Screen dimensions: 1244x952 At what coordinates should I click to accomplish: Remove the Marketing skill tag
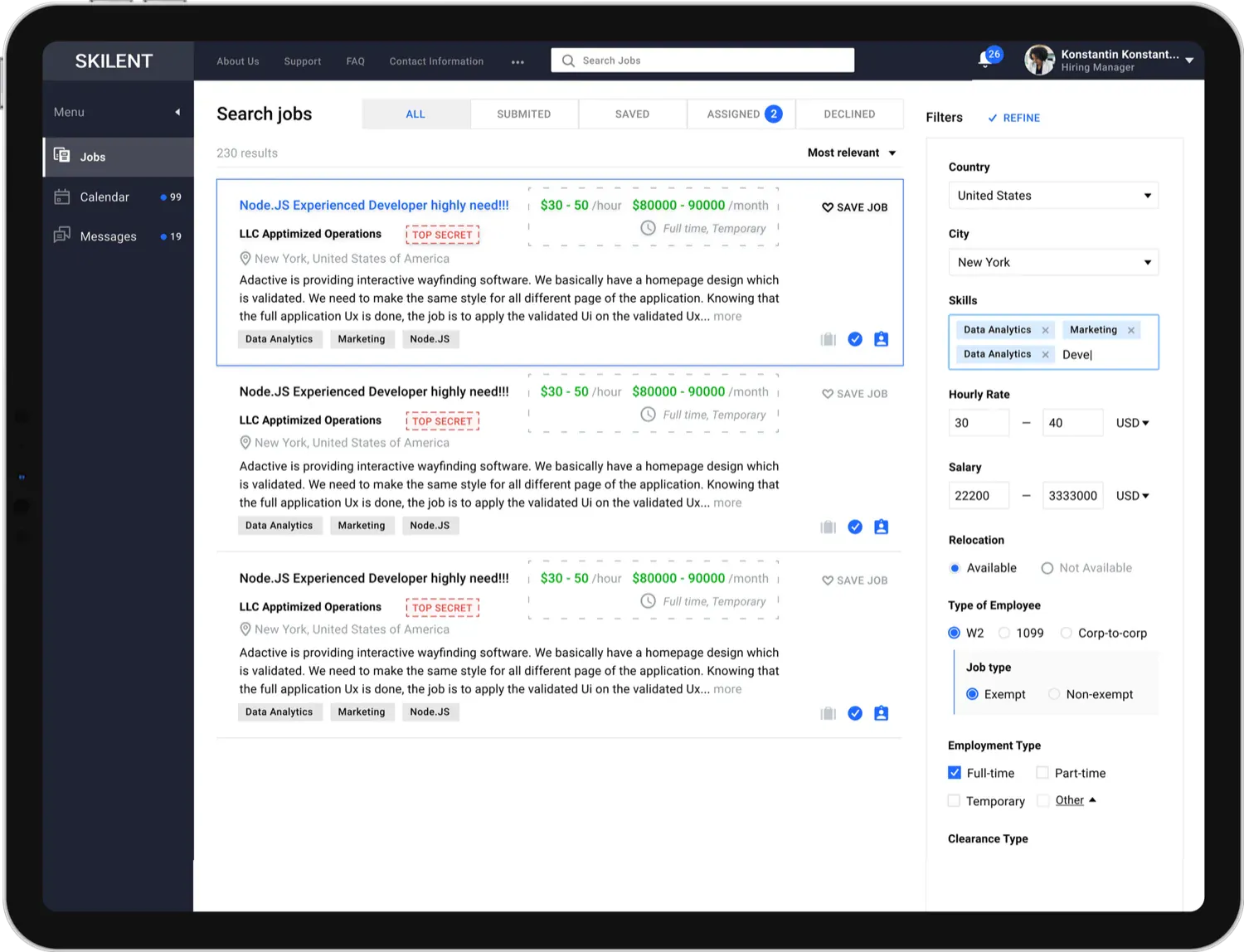pos(1130,330)
